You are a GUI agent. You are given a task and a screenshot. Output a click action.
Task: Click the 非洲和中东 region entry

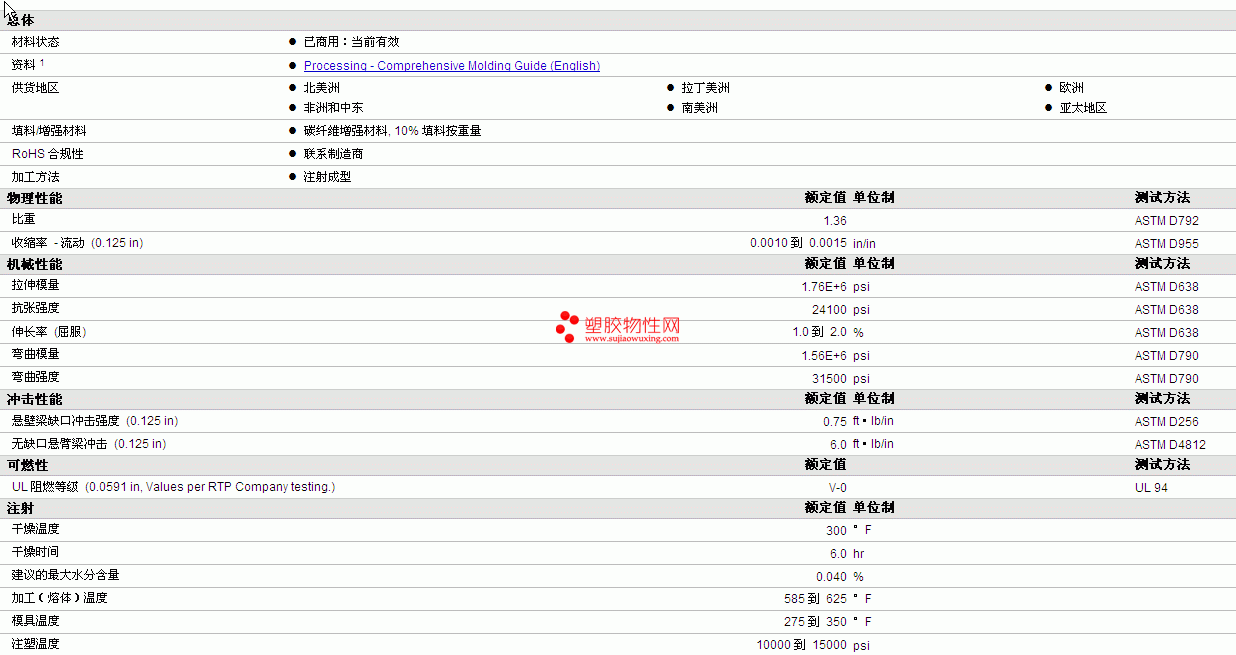point(333,108)
